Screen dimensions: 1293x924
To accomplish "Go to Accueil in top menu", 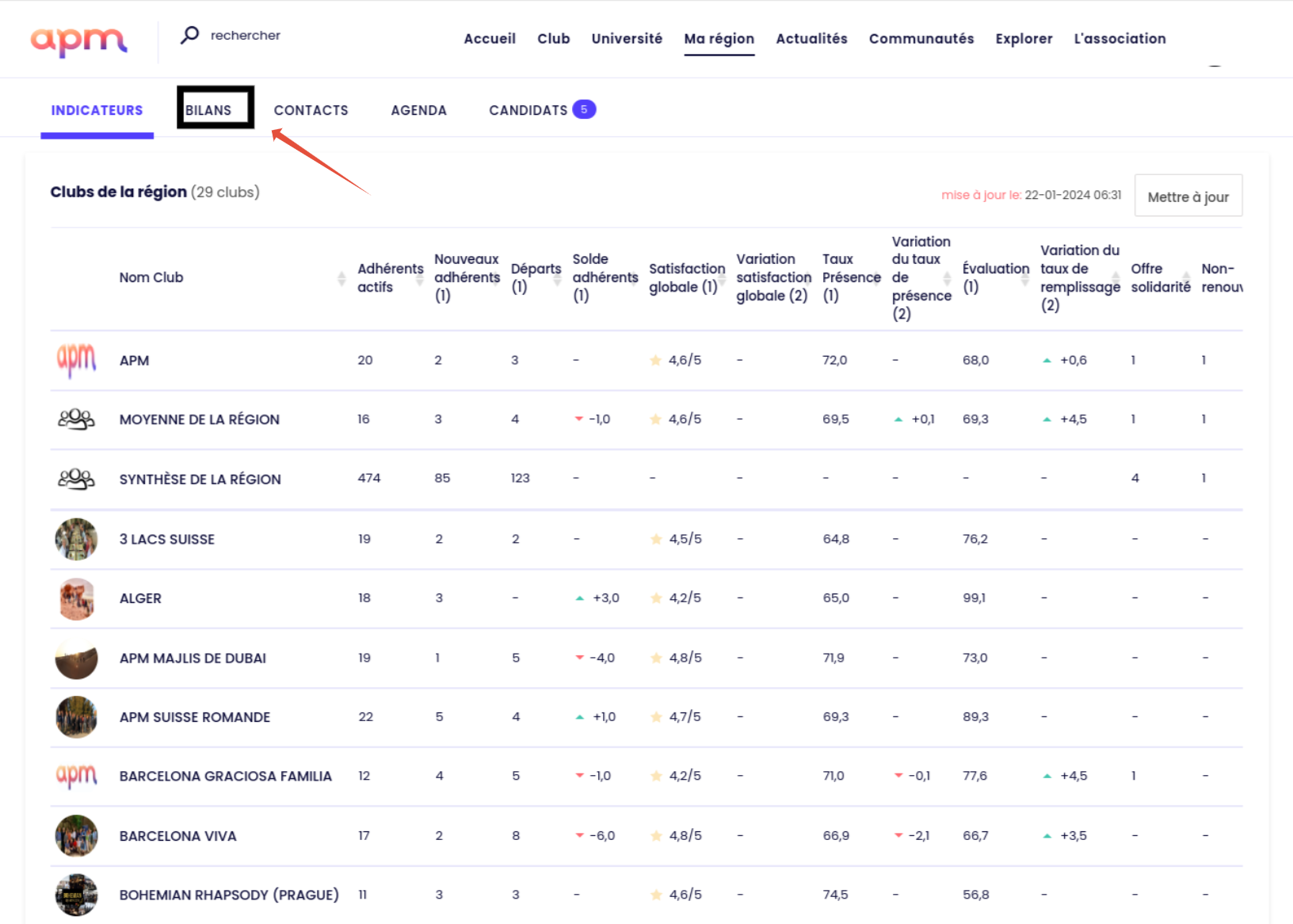I will [490, 38].
